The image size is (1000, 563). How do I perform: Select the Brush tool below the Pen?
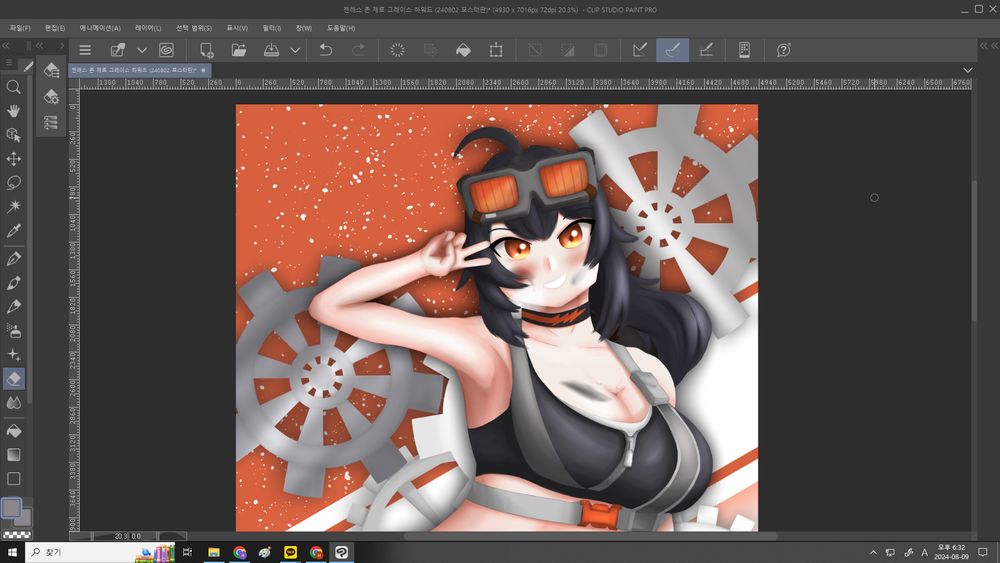[13, 282]
